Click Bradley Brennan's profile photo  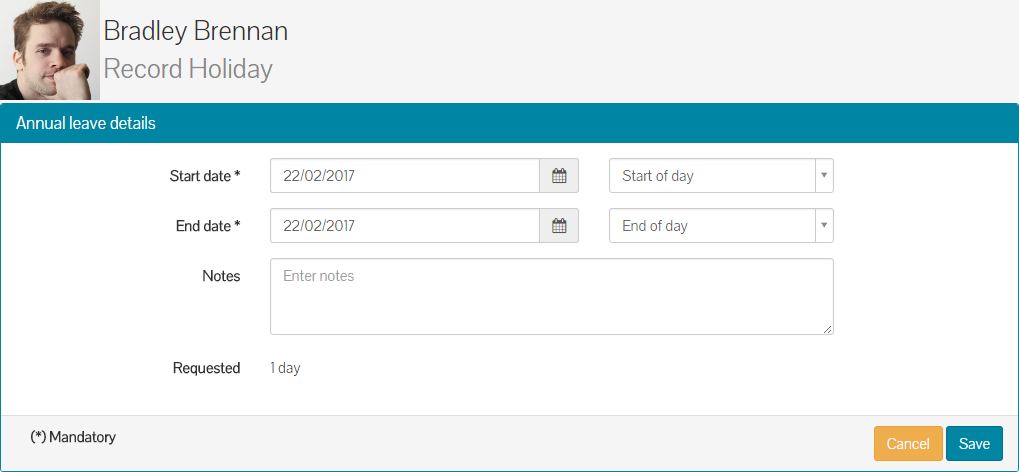50,50
